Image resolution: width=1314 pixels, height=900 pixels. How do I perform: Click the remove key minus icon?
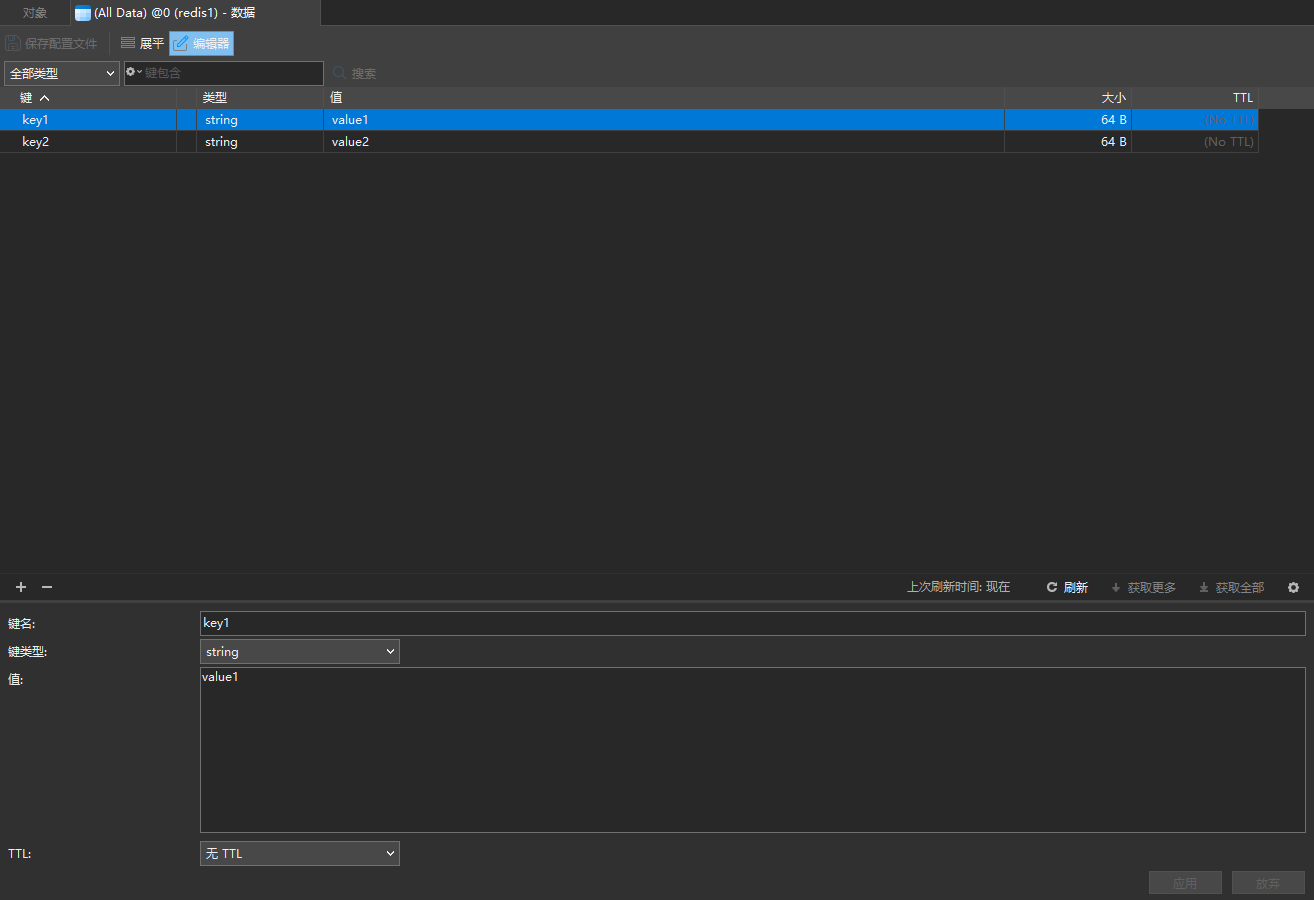pos(46,587)
